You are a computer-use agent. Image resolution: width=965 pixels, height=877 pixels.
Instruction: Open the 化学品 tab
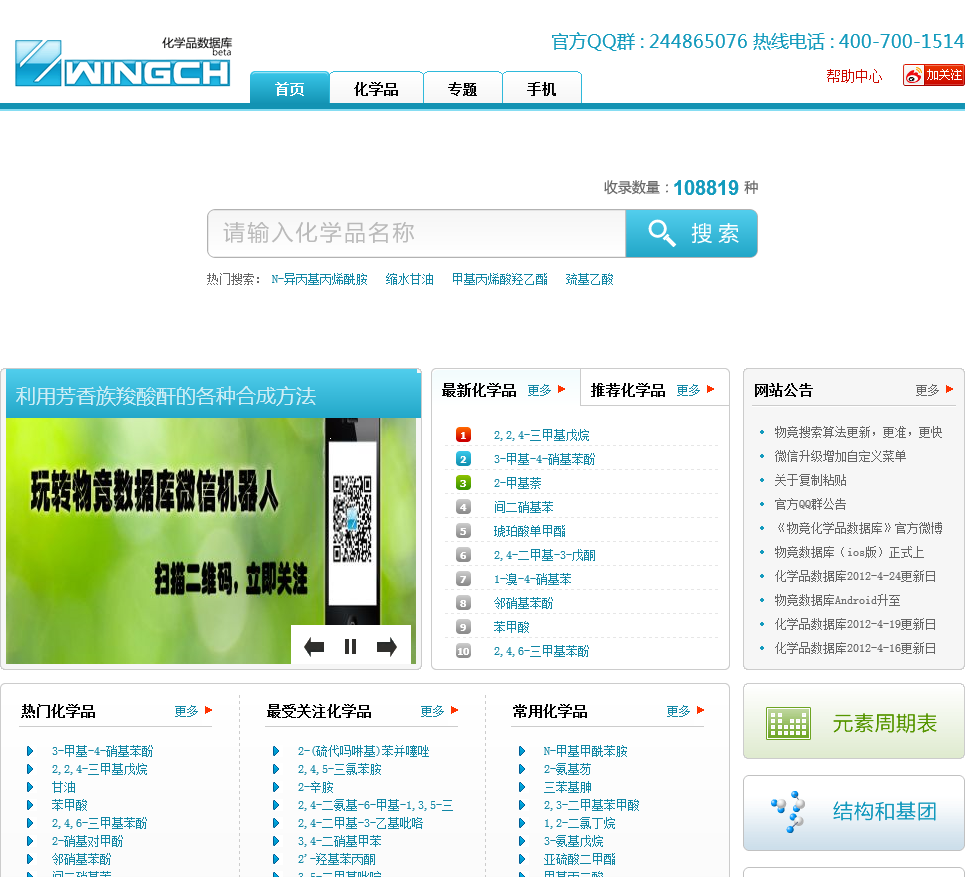pos(376,88)
